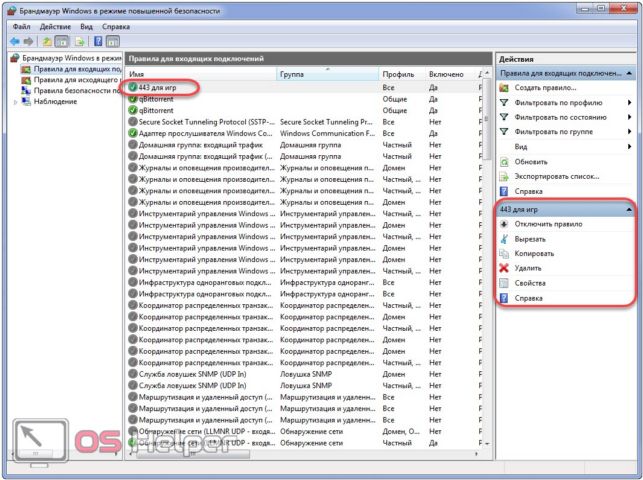Expand the Наблюдение tree node
643x480 pixels.
[x=16, y=102]
